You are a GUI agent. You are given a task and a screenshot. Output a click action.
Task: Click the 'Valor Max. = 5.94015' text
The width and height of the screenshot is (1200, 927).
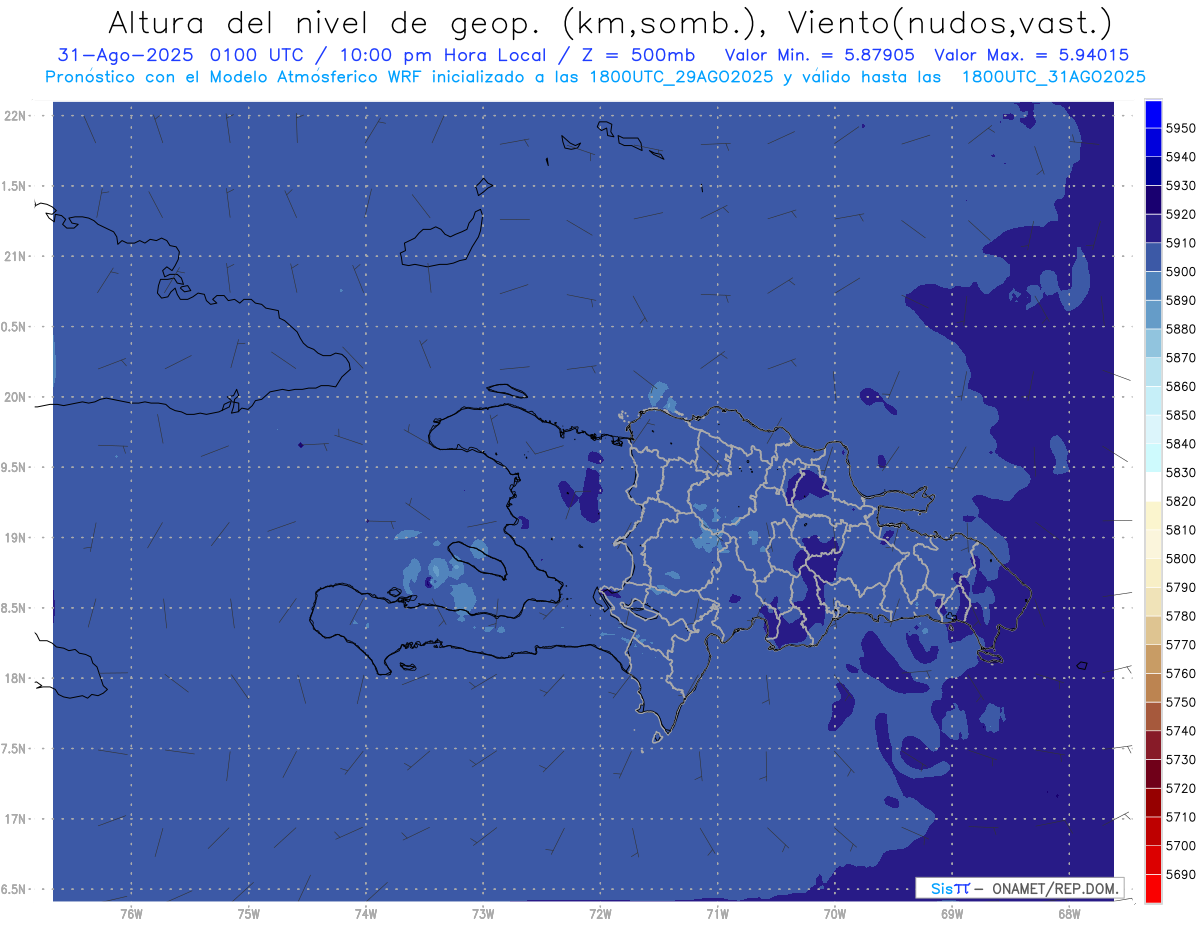[x=1031, y=55]
